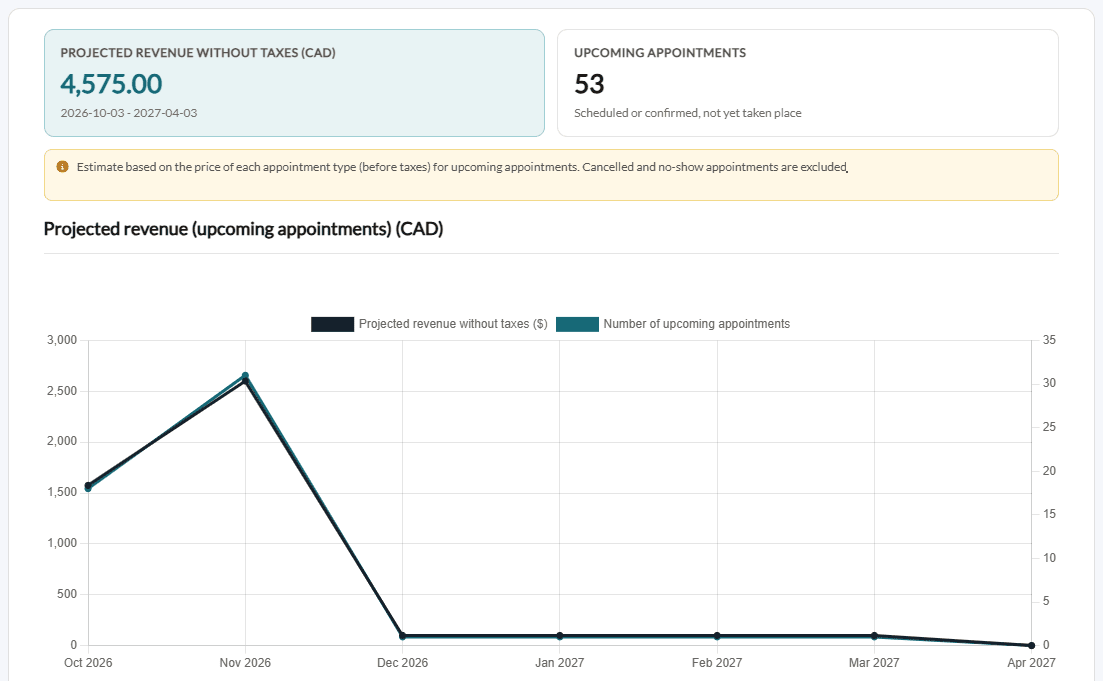The height and width of the screenshot is (681, 1103).
Task: Click the '10' appointments axis label
Action: [x=1050, y=558]
